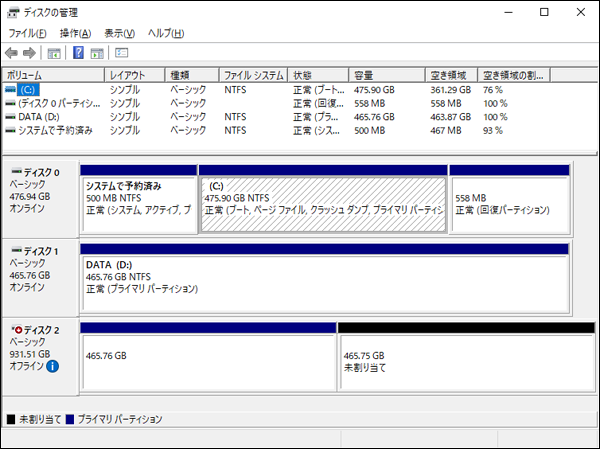Click the Back arrow toolbar icon
600x449 pixels.
pyautogui.click(x=11, y=52)
